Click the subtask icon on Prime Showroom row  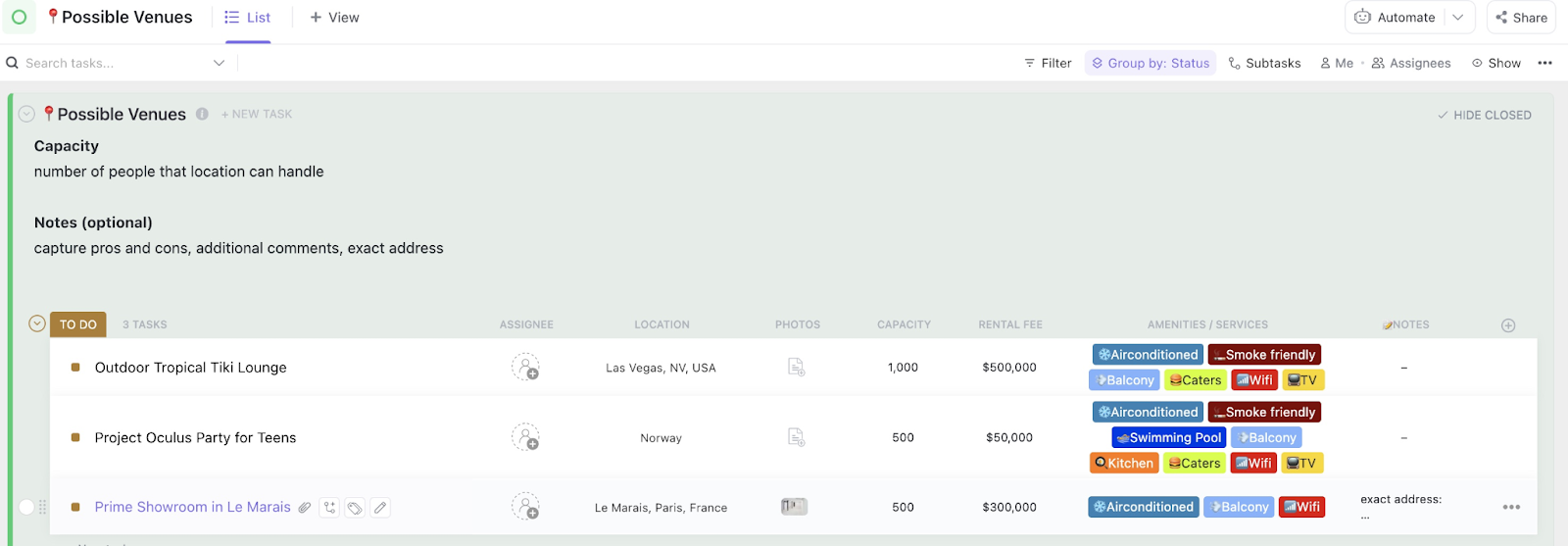point(330,508)
